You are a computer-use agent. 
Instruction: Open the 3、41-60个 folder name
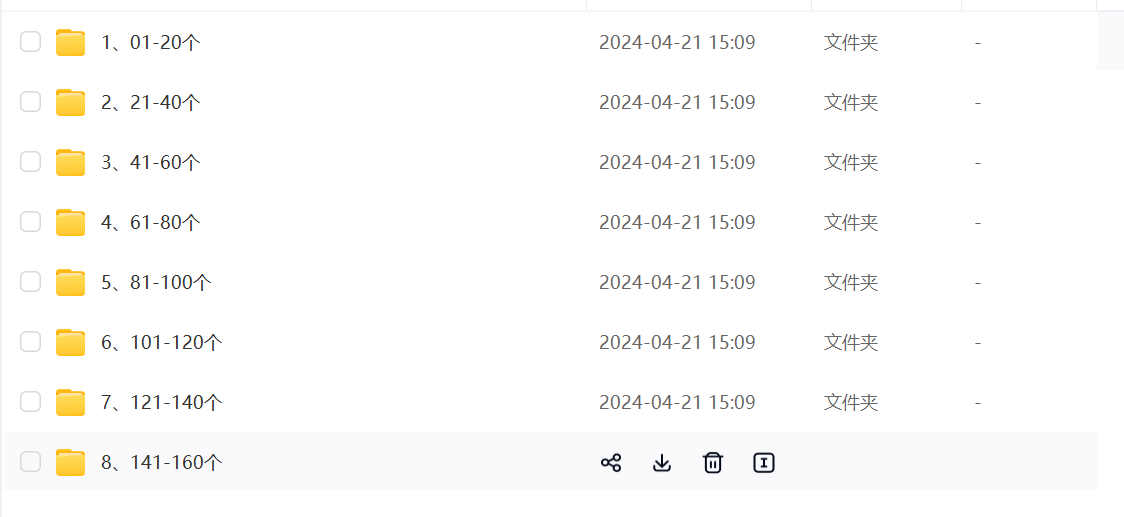[x=151, y=162]
